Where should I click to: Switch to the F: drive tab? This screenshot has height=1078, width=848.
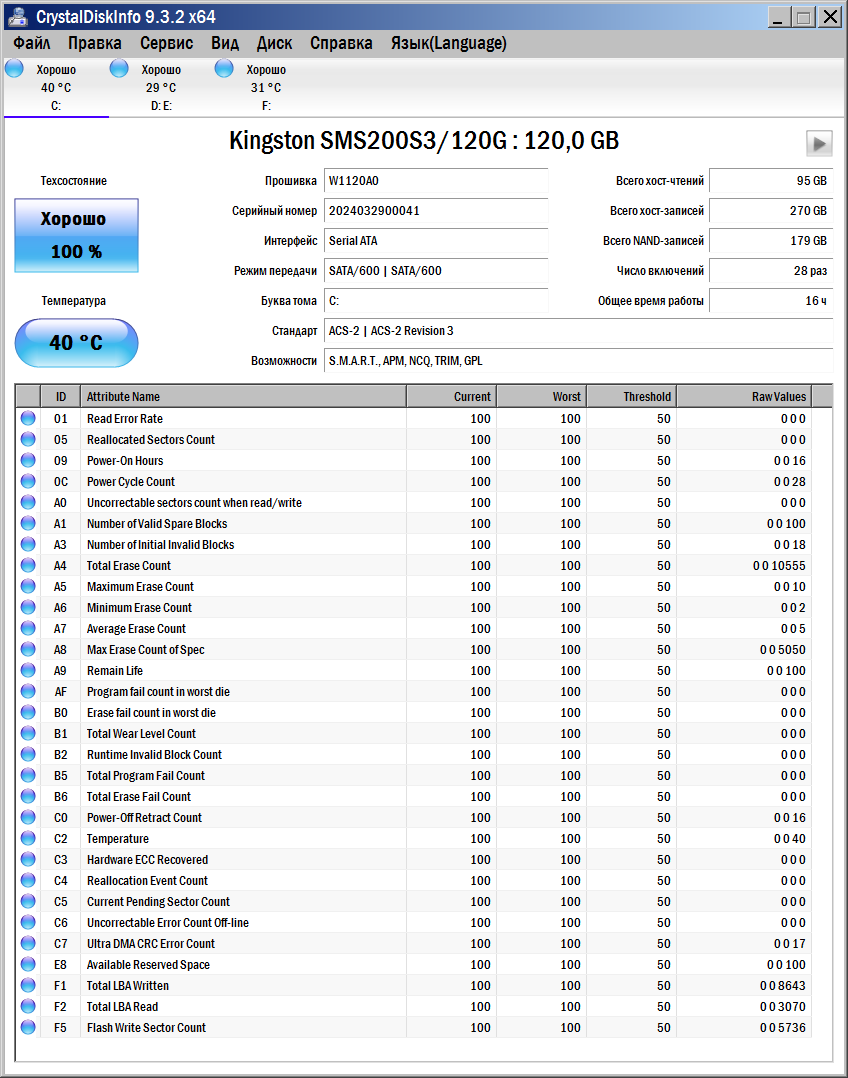pos(266,87)
